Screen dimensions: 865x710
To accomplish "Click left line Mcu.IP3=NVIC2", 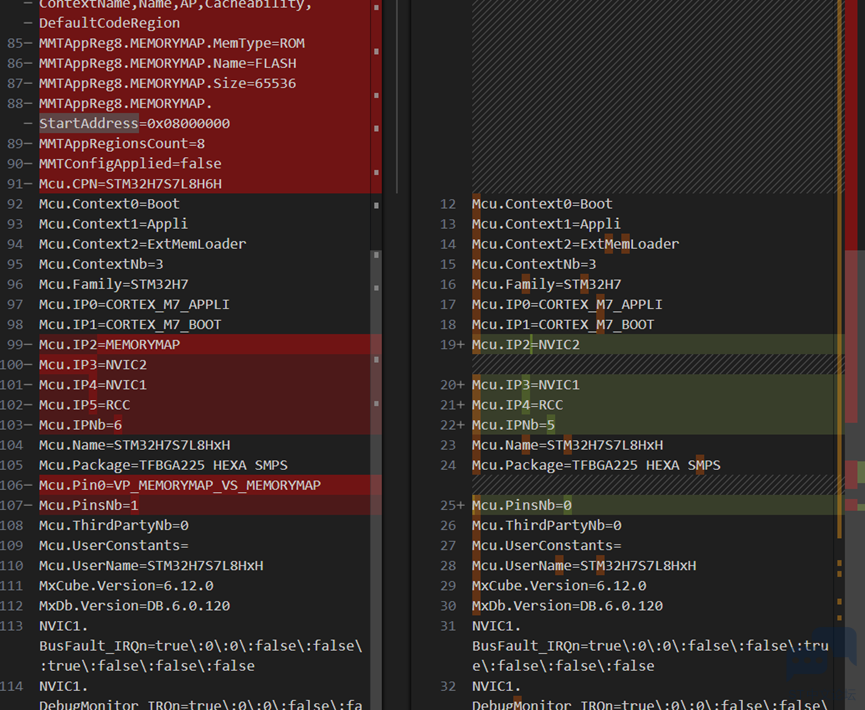I will [x=93, y=364].
